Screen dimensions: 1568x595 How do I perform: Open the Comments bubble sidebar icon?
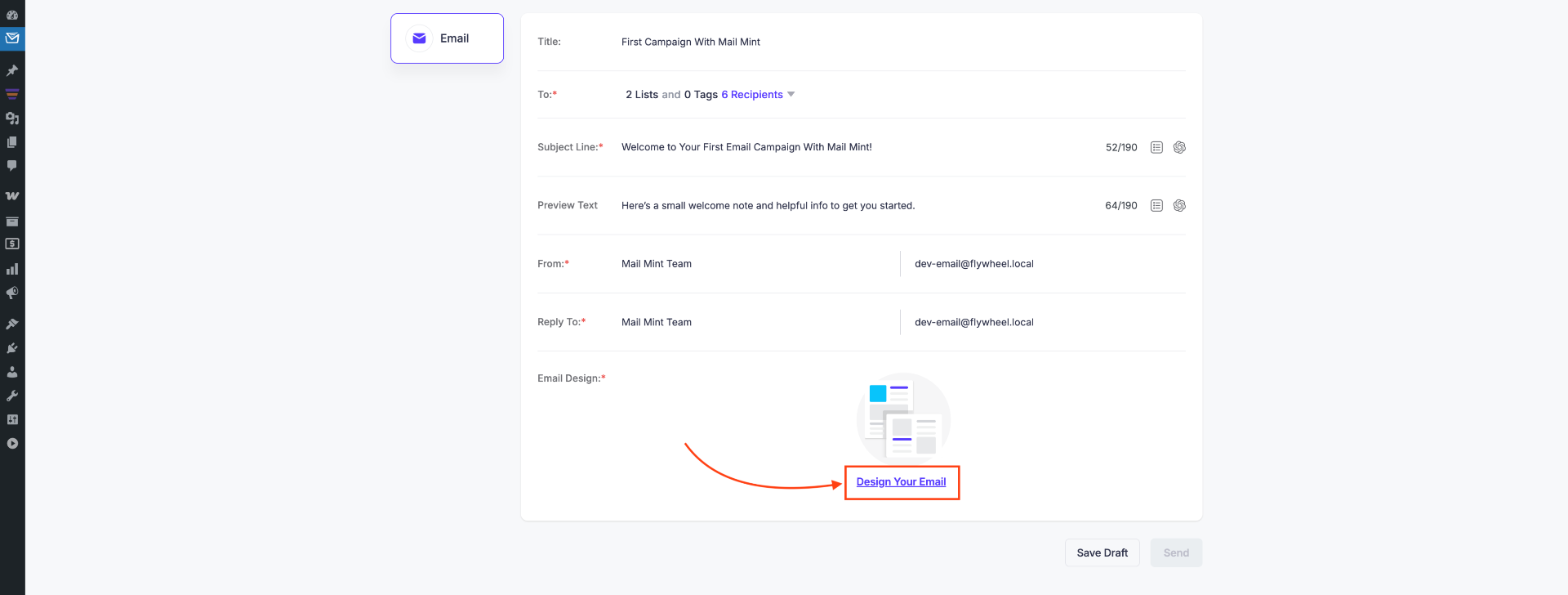pos(12,166)
